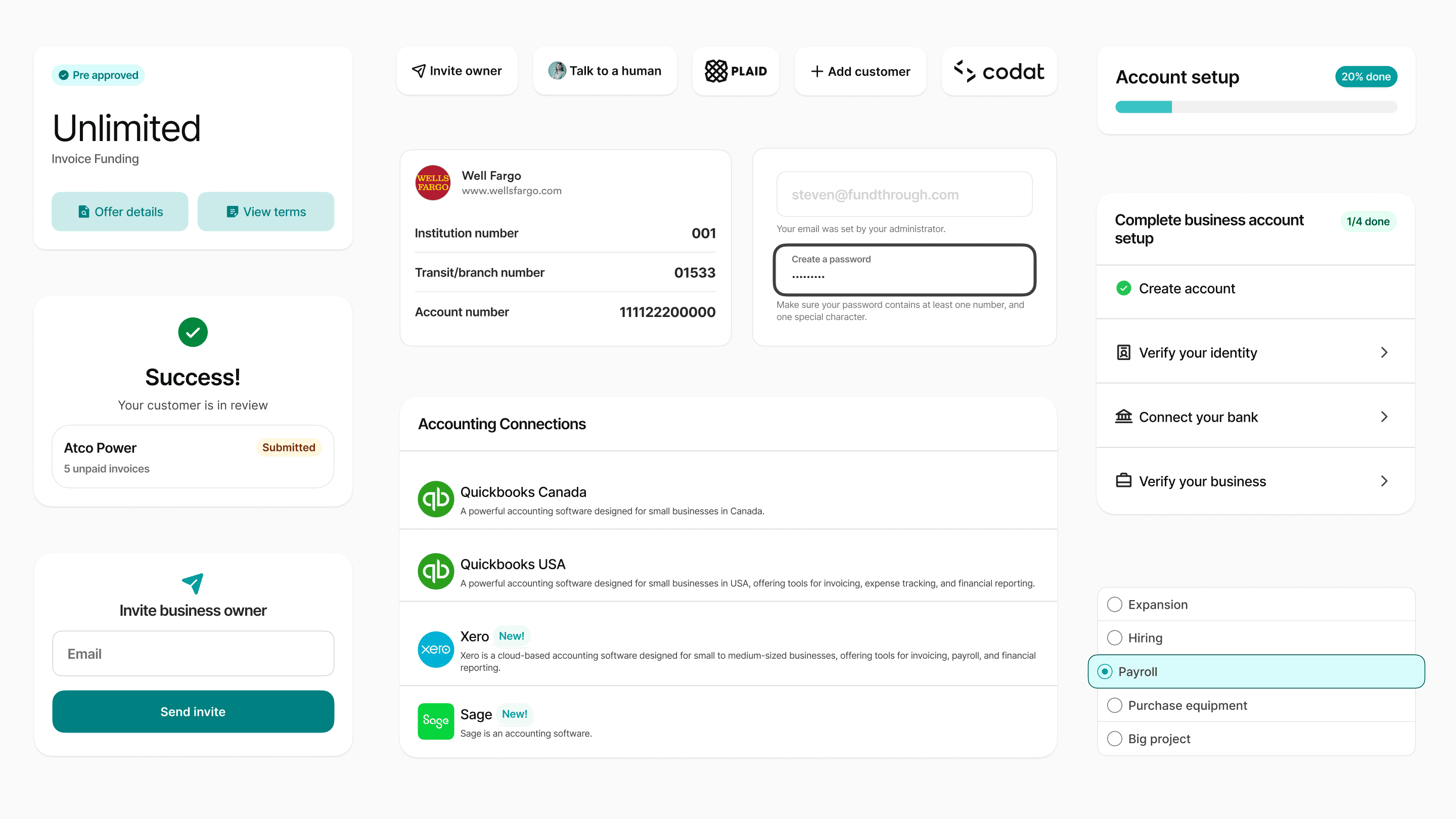Click the Plaid logo card
Image resolution: width=1456 pixels, height=819 pixels.
click(736, 71)
